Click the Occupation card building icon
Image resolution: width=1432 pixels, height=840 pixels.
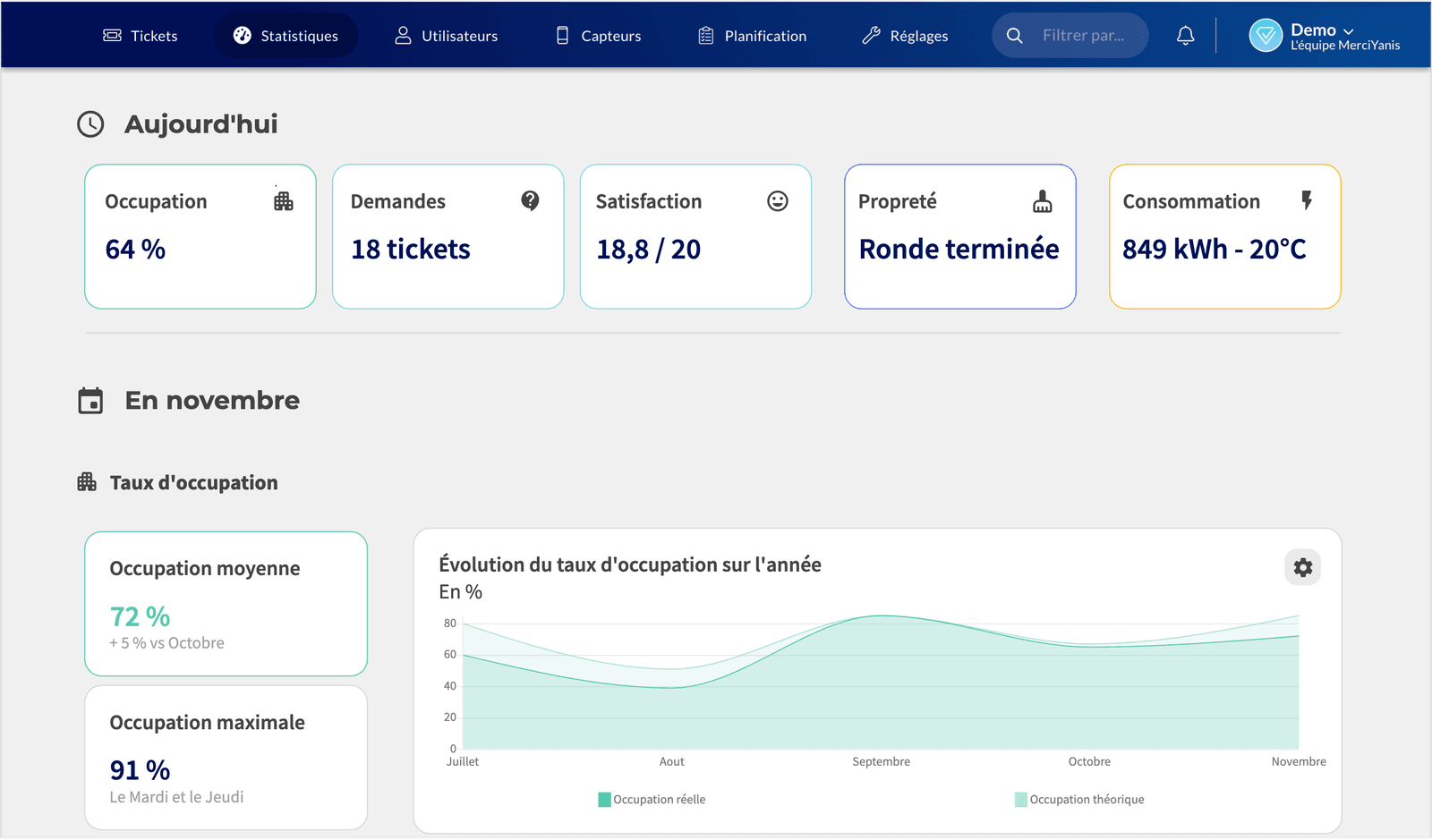click(x=284, y=201)
